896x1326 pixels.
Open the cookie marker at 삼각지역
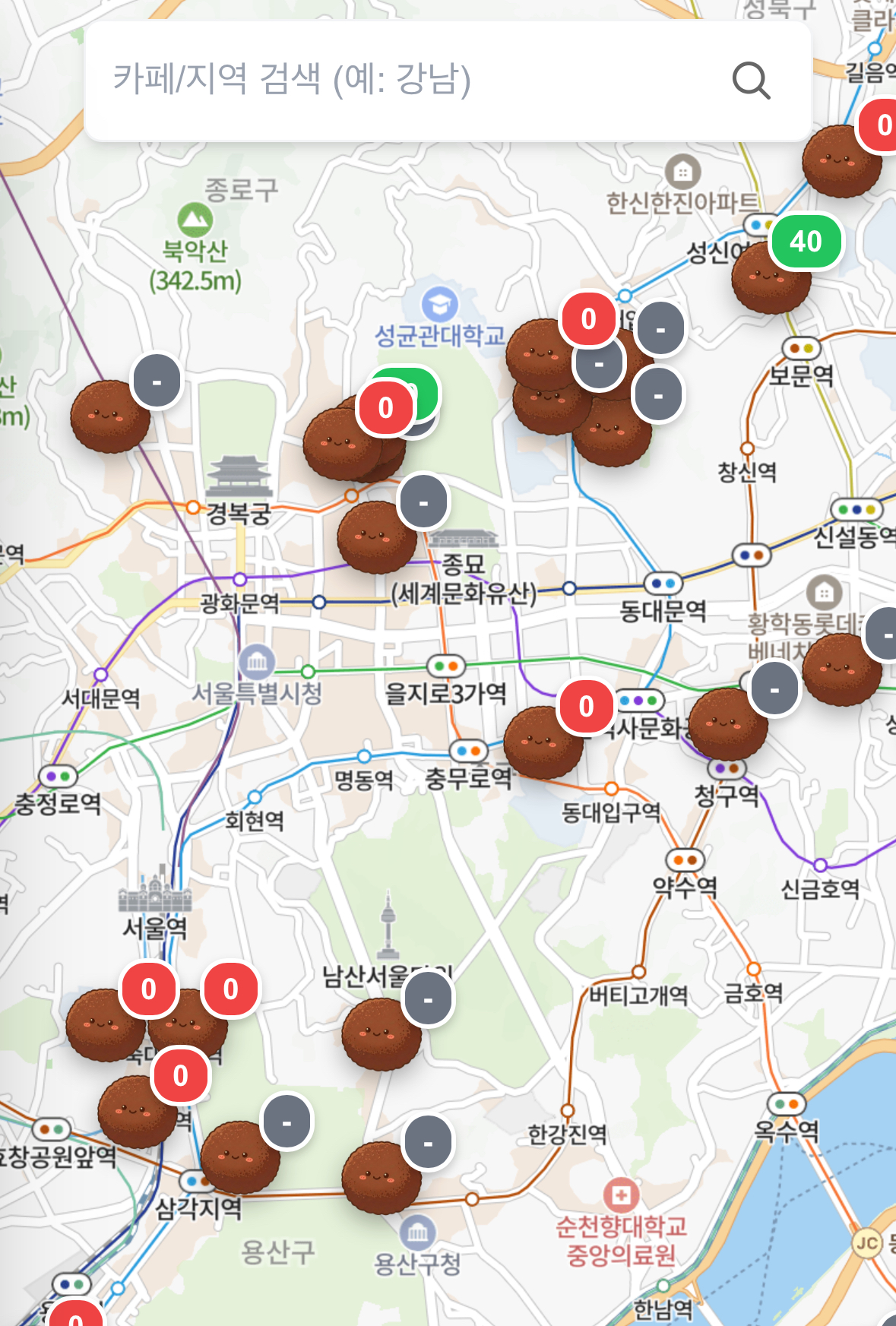point(239,1157)
